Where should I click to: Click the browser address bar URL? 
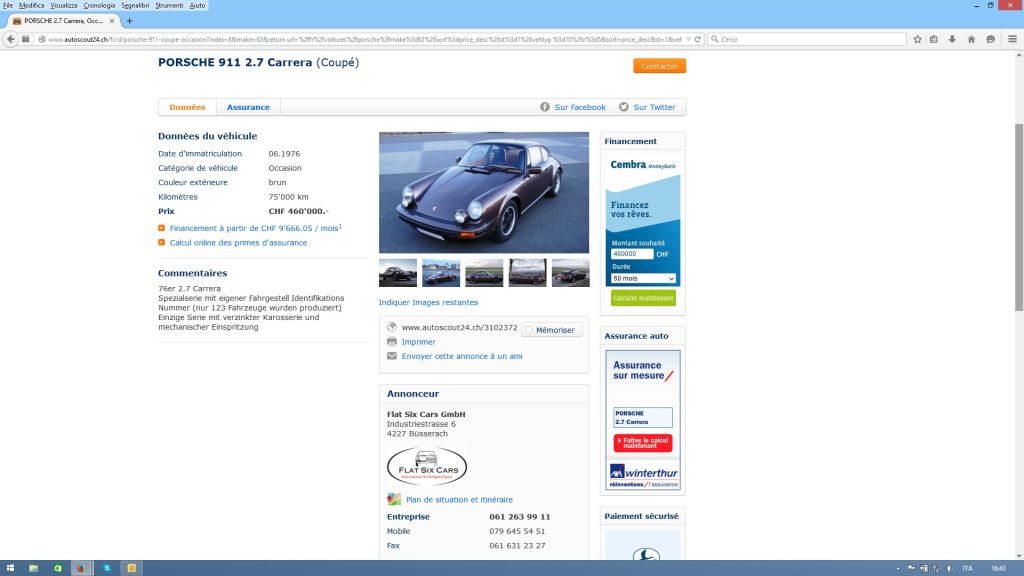364,39
